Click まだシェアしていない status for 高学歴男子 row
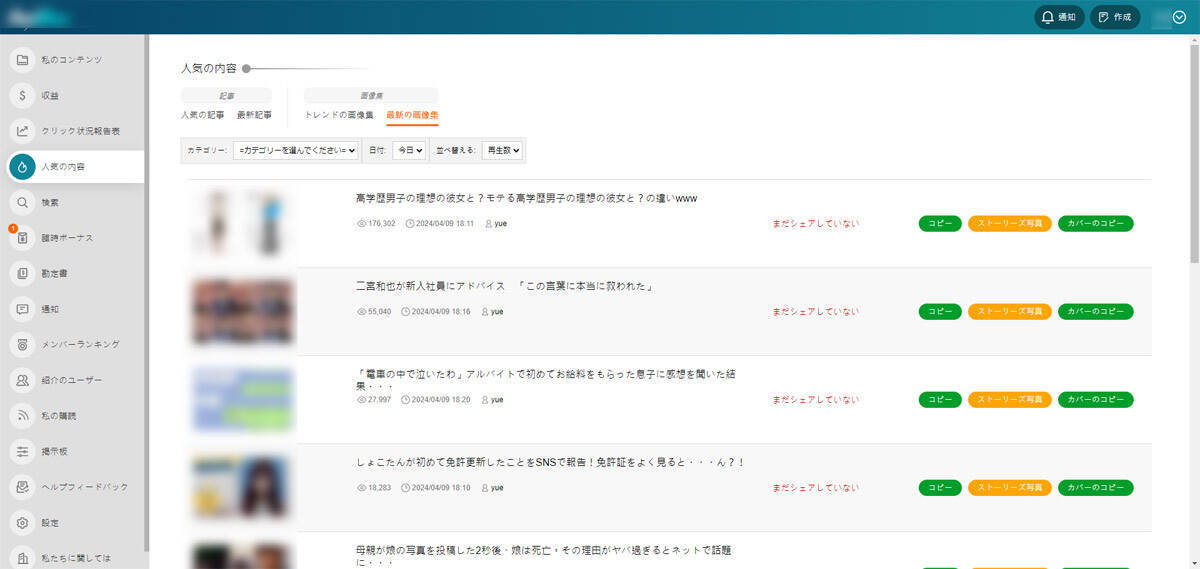This screenshot has height=569, width=1200. click(x=815, y=224)
